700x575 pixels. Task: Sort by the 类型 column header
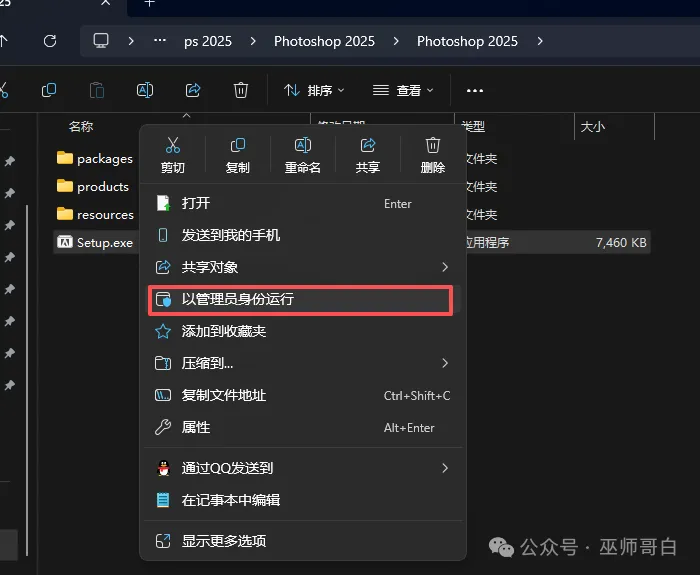pos(474,127)
